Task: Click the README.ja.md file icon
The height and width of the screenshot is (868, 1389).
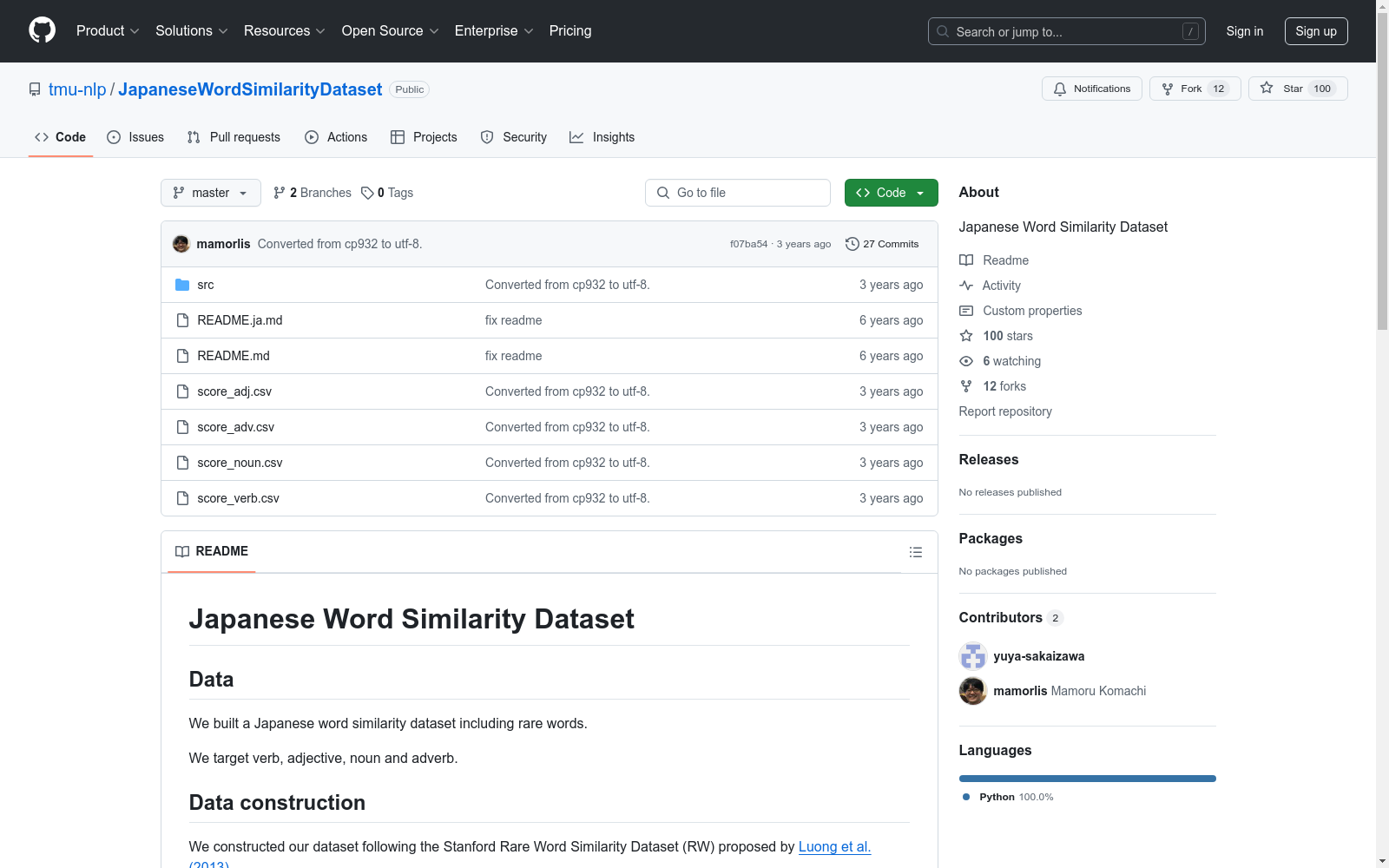Action: click(x=182, y=320)
